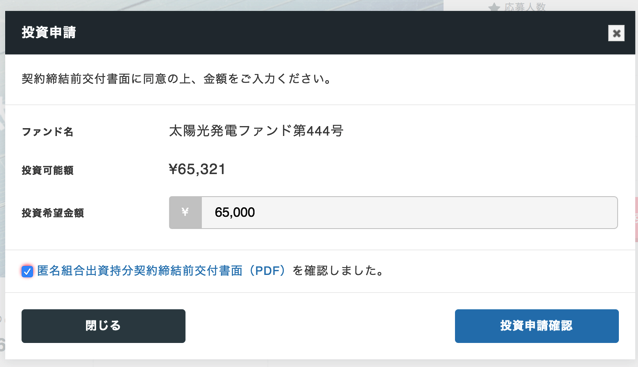
Task: Focus the 投資希望金額 input showing 65,000
Action: click(x=409, y=212)
